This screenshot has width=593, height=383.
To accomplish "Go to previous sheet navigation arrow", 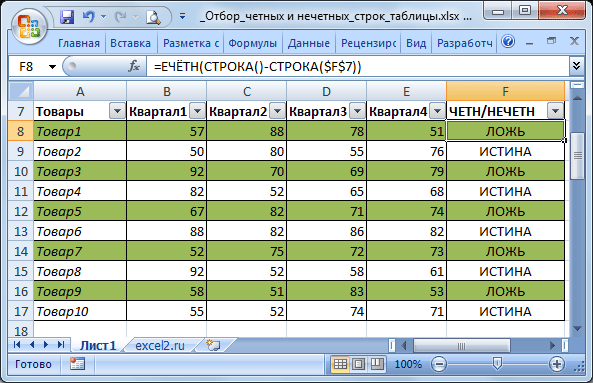I will 32,344.
